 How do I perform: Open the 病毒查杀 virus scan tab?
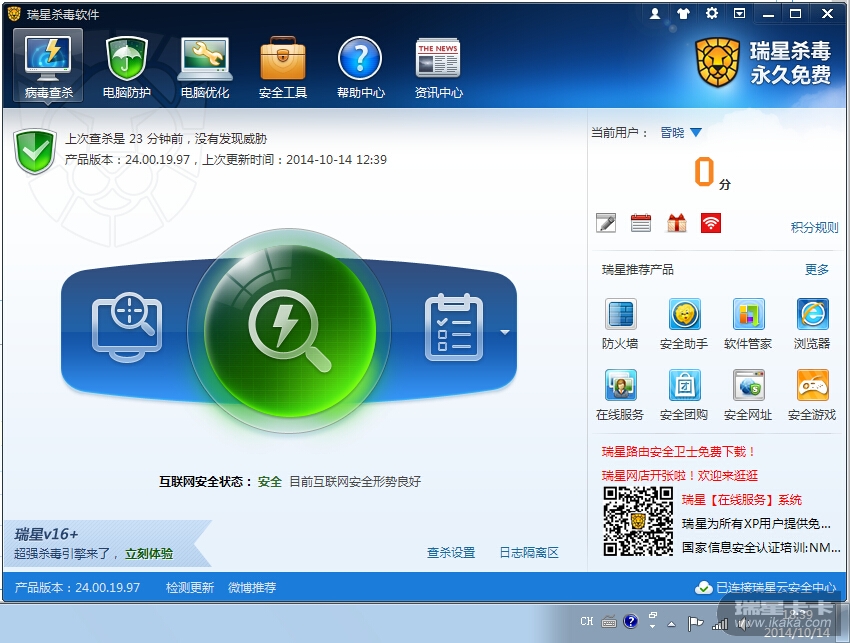(x=48, y=66)
